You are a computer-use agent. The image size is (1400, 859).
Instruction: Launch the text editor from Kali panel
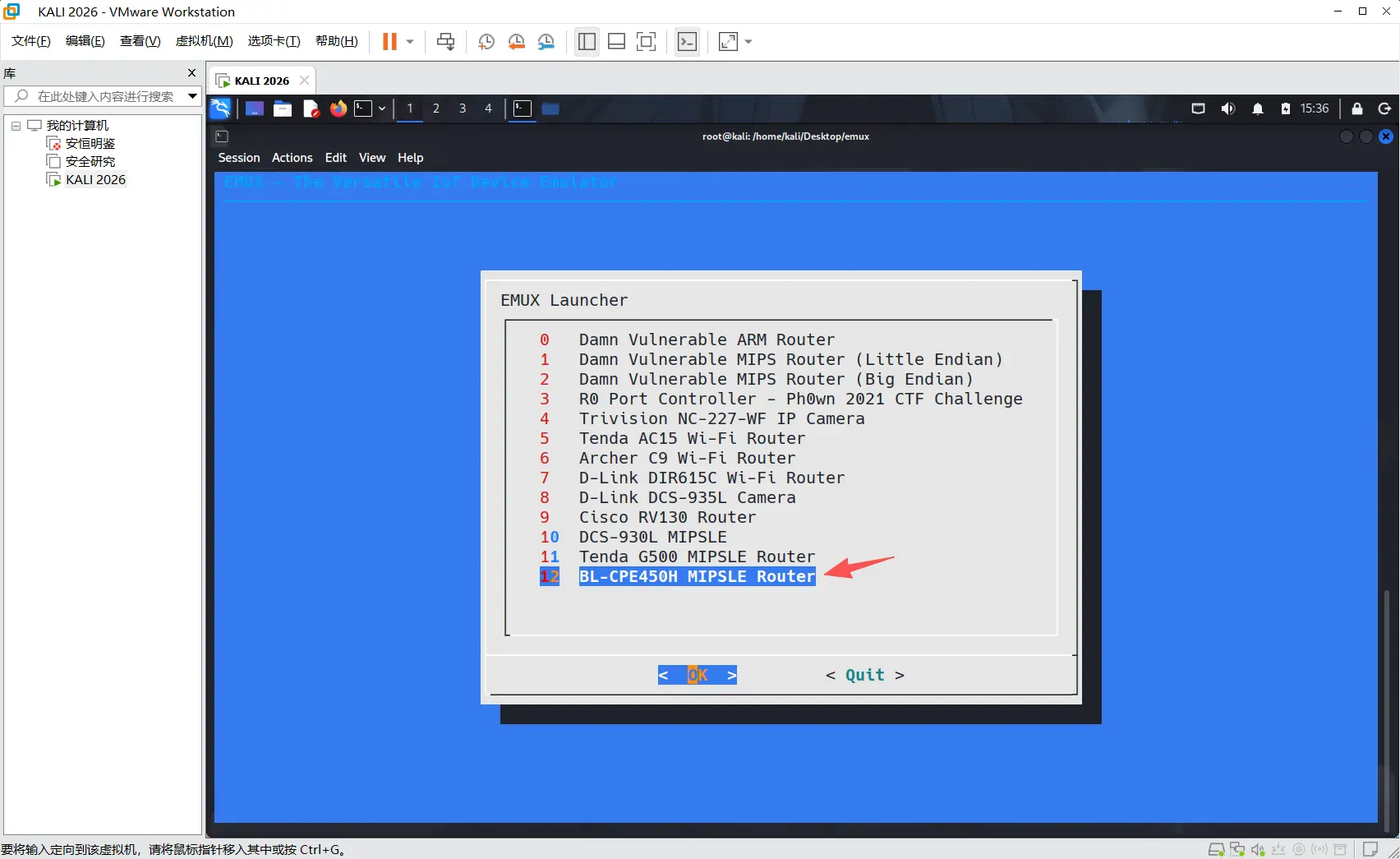coord(311,109)
